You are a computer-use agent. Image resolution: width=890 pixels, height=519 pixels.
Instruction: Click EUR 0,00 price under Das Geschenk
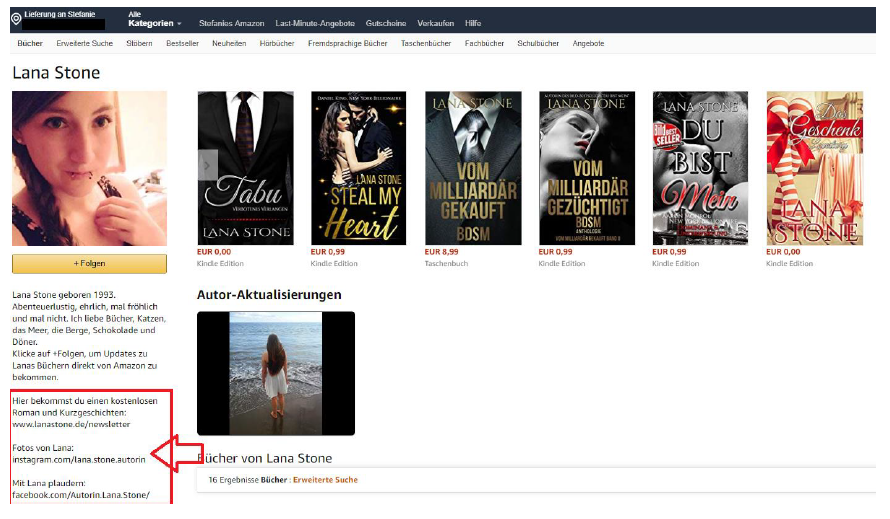783,252
